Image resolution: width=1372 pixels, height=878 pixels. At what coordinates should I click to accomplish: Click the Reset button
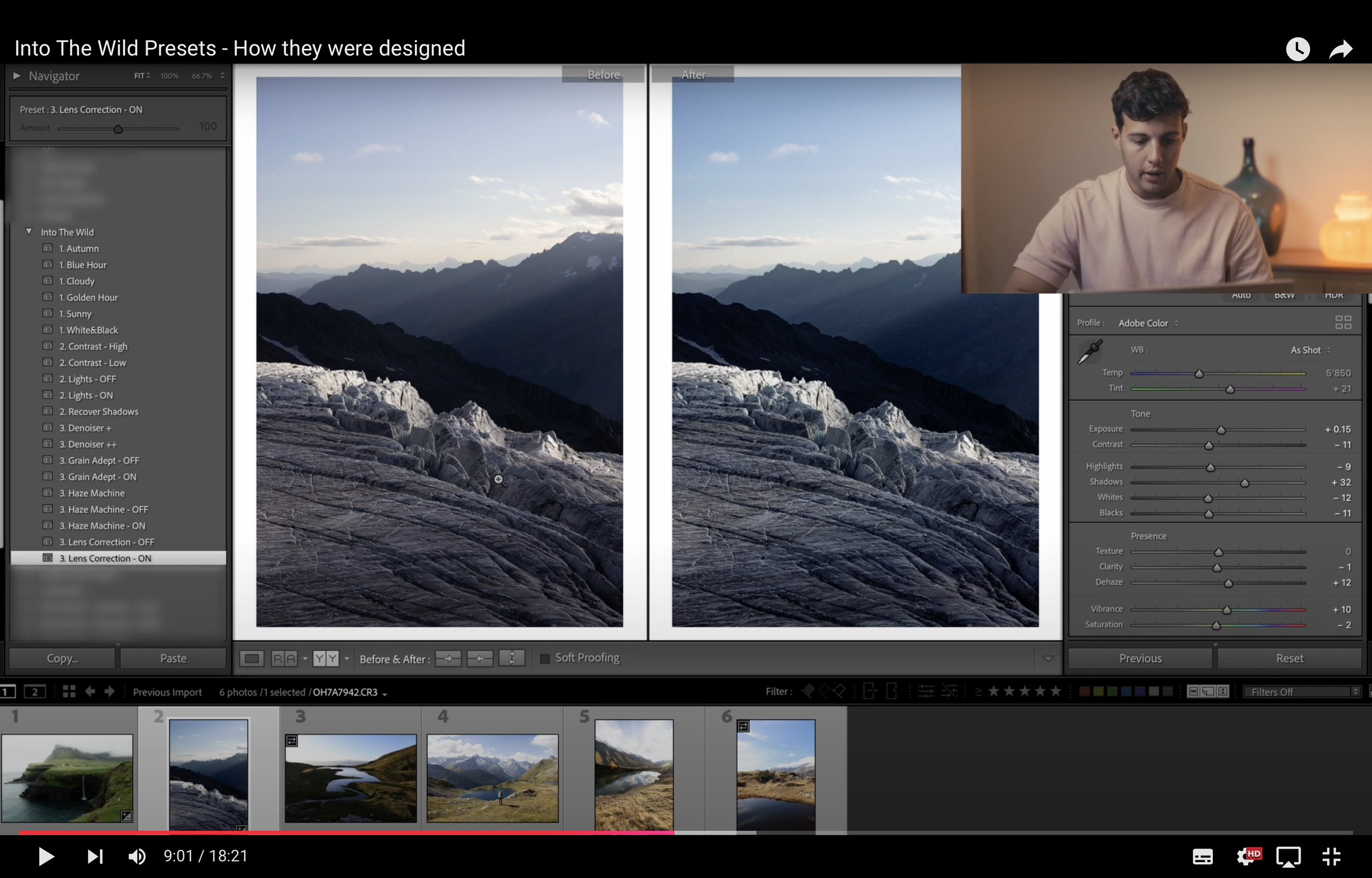click(1289, 658)
